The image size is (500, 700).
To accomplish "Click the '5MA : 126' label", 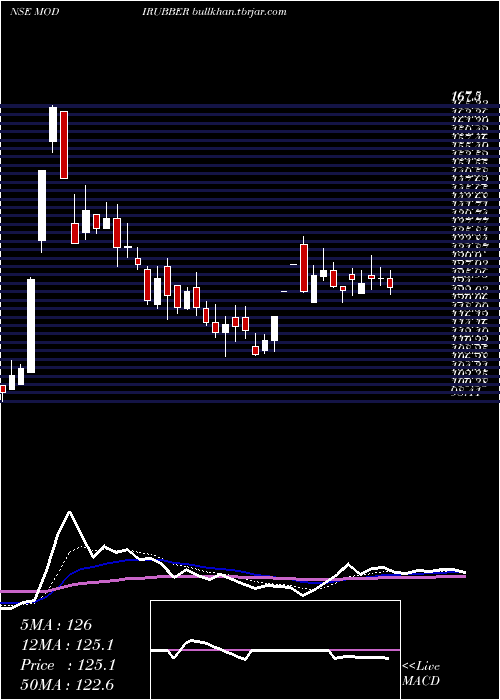I will (x=56, y=625).
